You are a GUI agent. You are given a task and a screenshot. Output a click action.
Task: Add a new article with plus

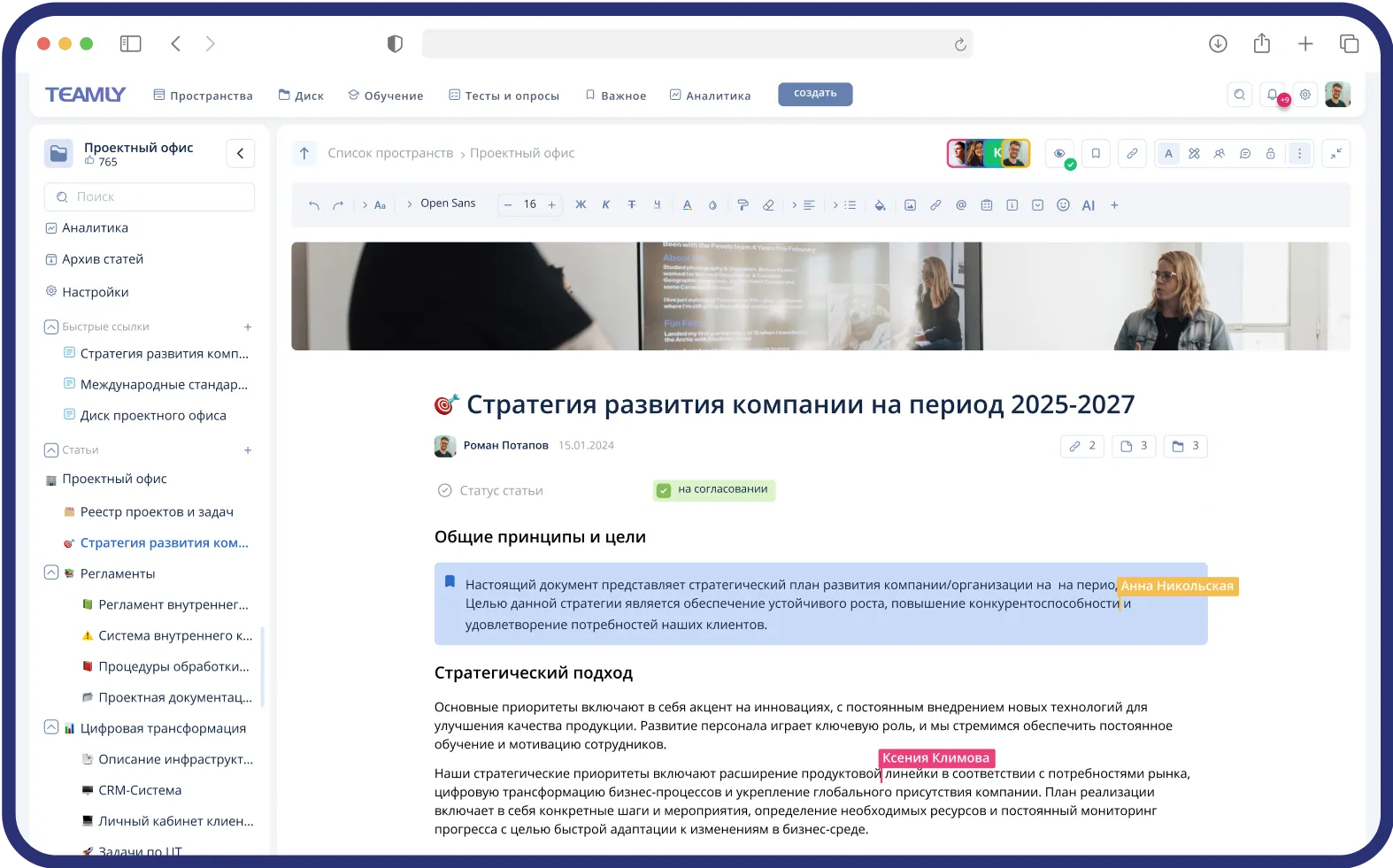point(248,450)
